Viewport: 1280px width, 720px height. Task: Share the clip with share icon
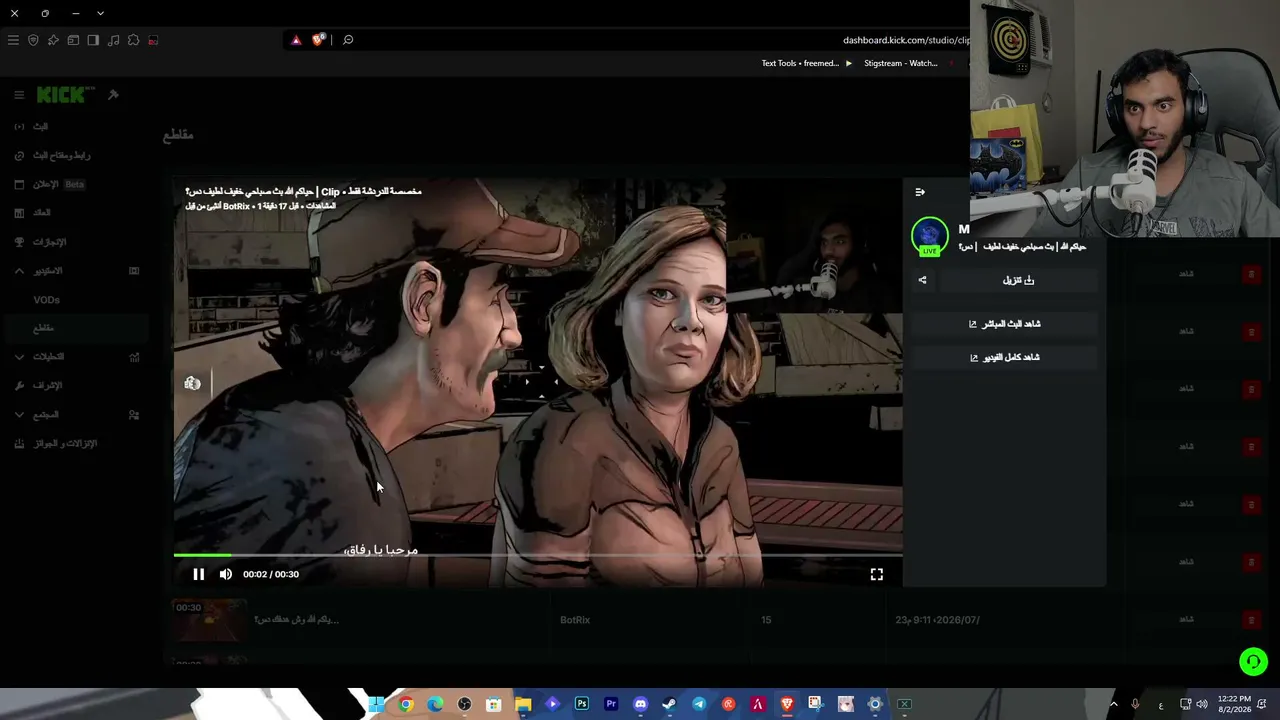point(922,280)
